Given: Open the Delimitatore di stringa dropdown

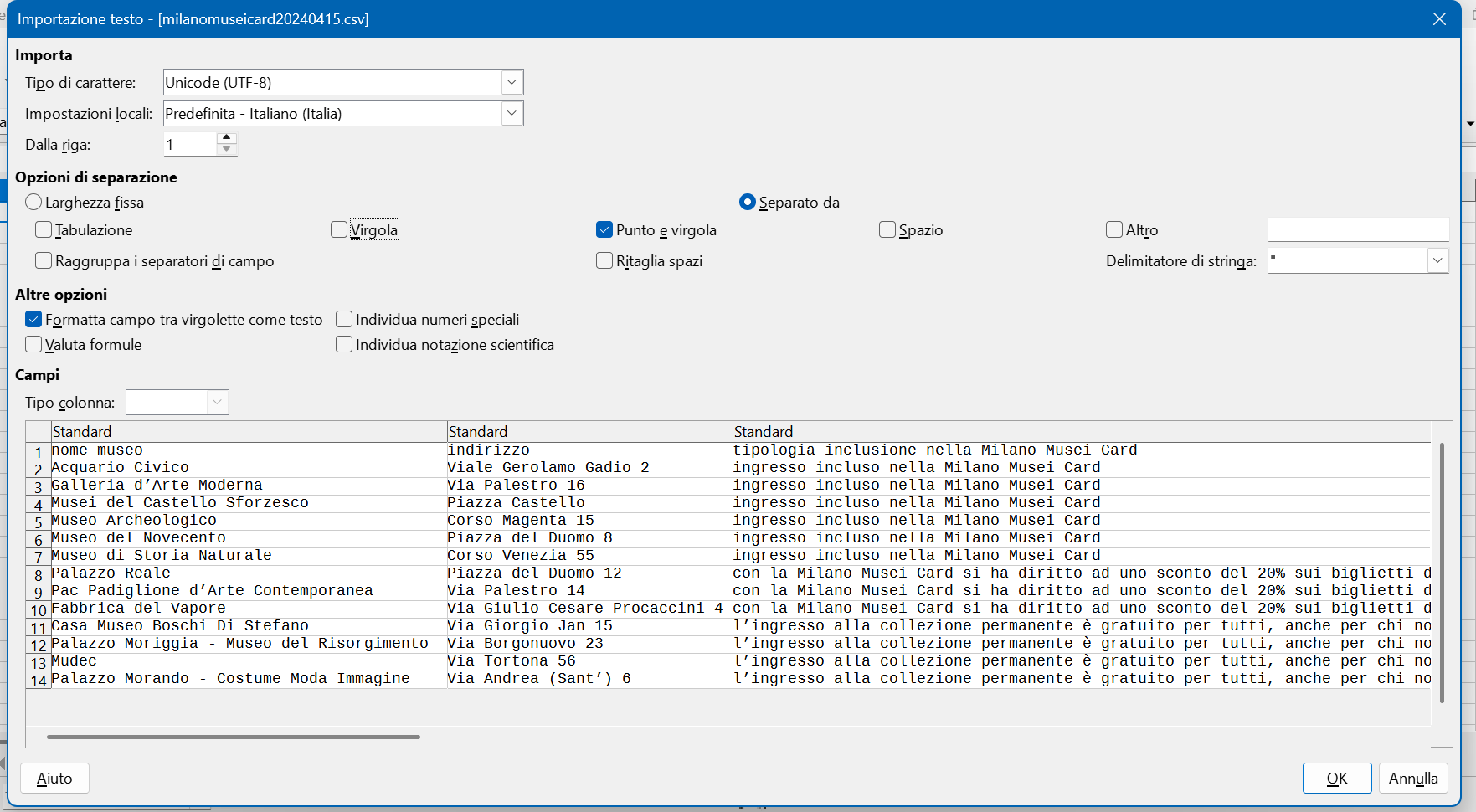Looking at the screenshot, I should (x=1437, y=260).
